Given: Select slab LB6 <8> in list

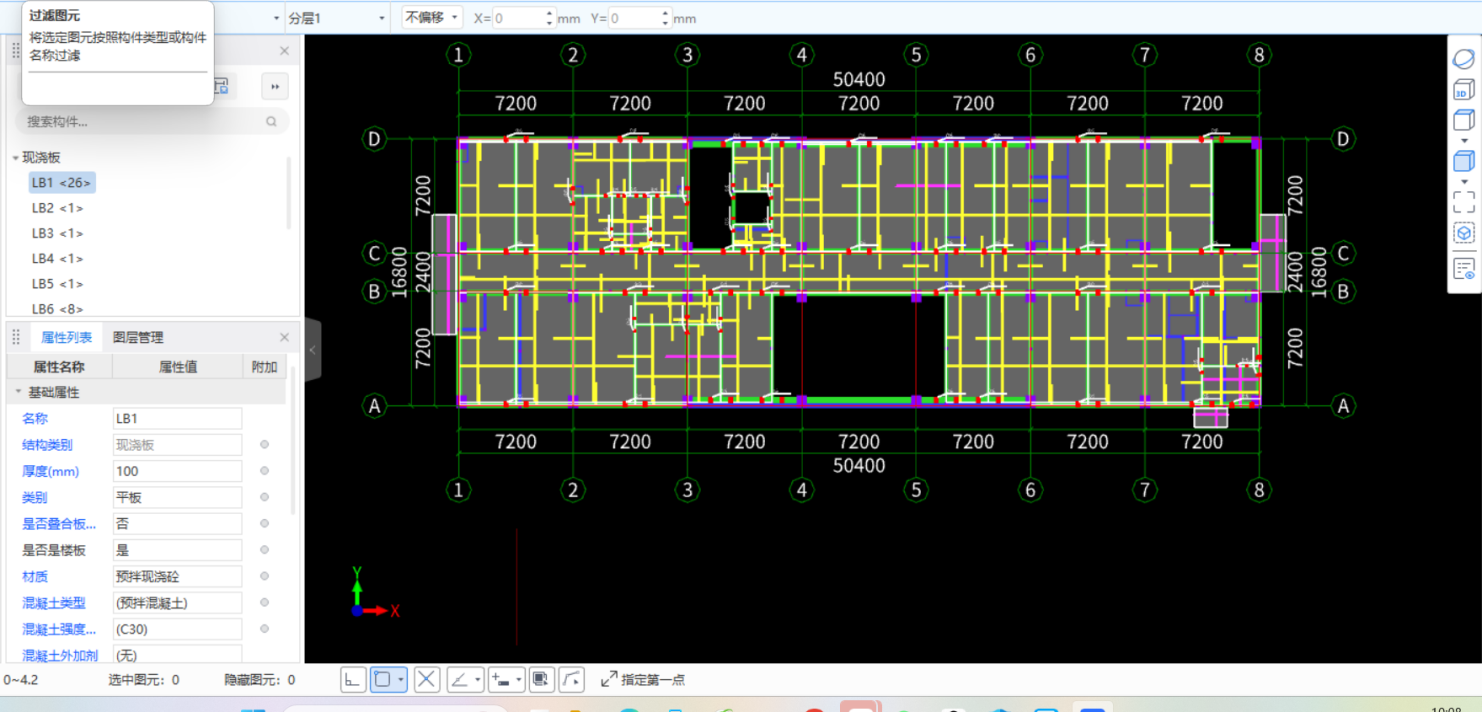Looking at the screenshot, I should [x=57, y=309].
